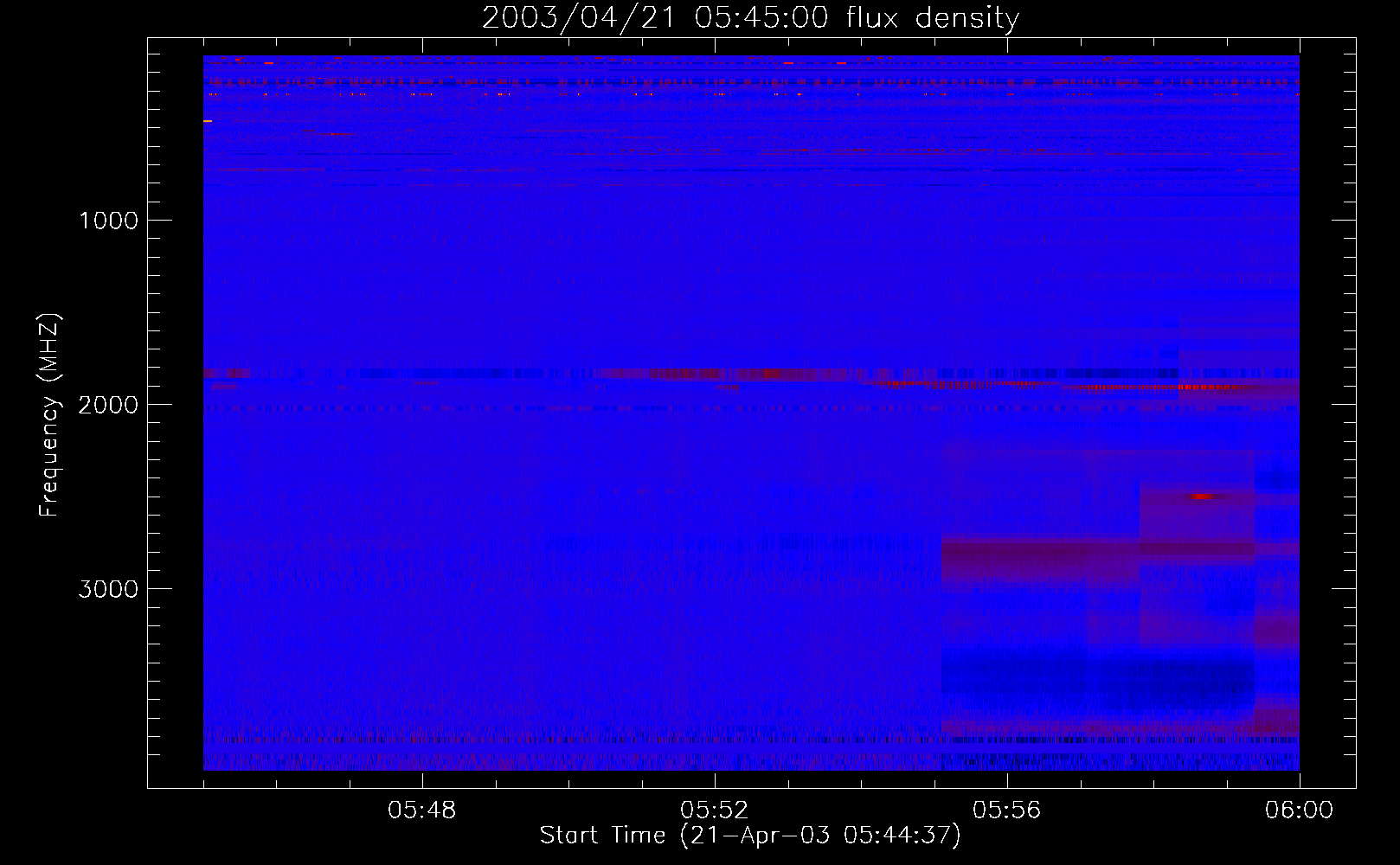Select the '1000' frequency axis label
Screen dimensions: 1400x865
[x=109, y=221]
